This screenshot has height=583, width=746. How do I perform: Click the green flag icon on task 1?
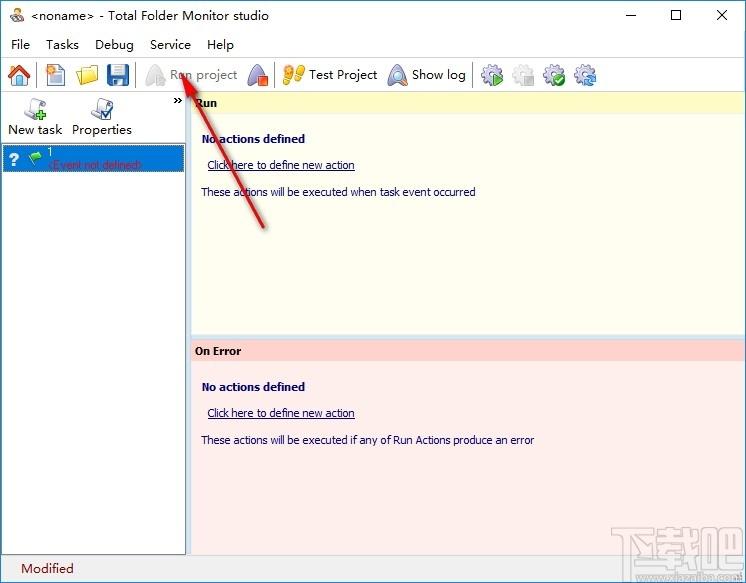(35, 157)
